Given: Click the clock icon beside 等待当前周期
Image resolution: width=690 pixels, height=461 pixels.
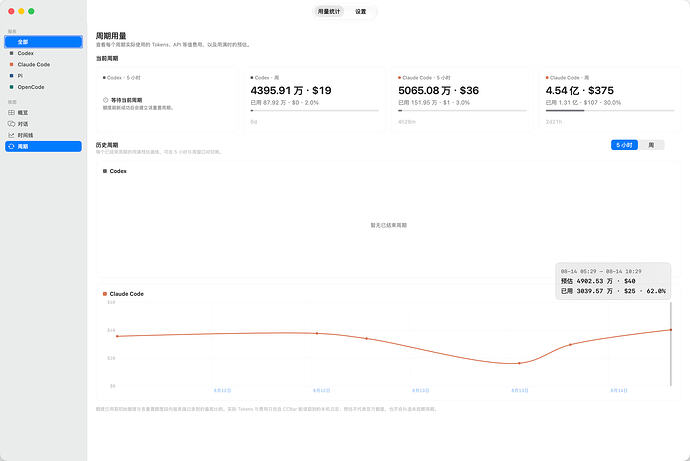Looking at the screenshot, I should point(106,100).
